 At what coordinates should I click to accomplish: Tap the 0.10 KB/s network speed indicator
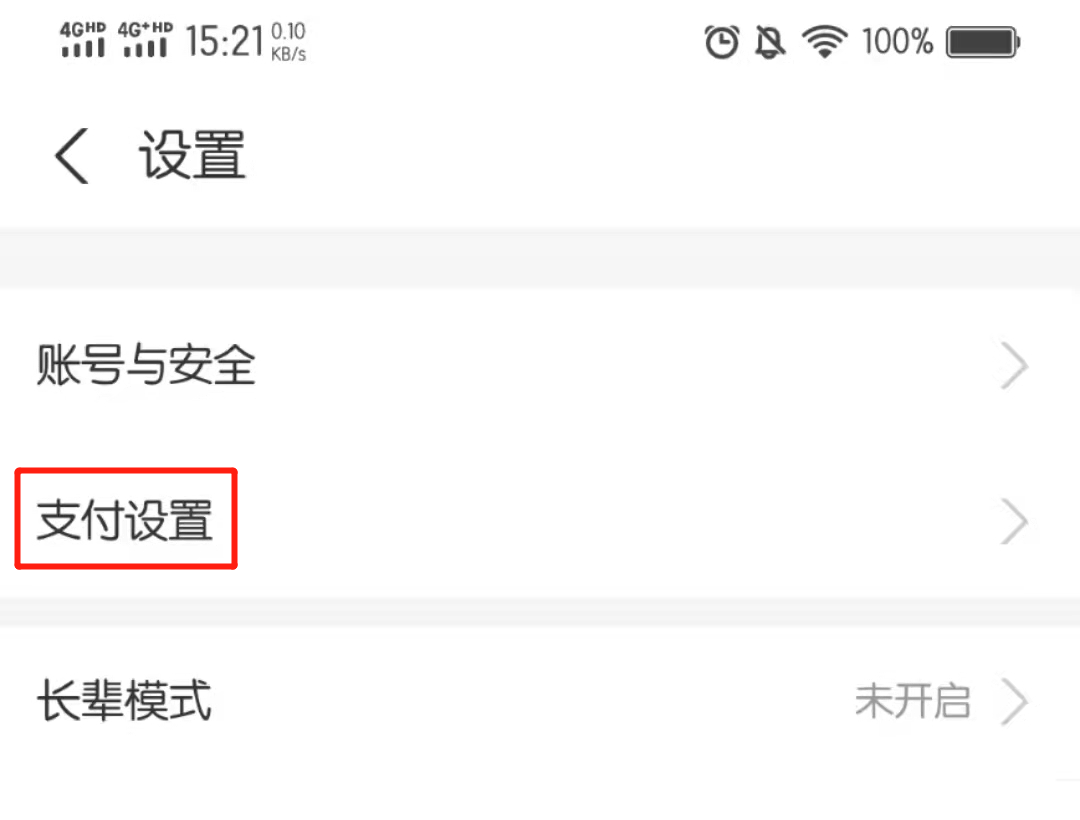pyautogui.click(x=288, y=42)
